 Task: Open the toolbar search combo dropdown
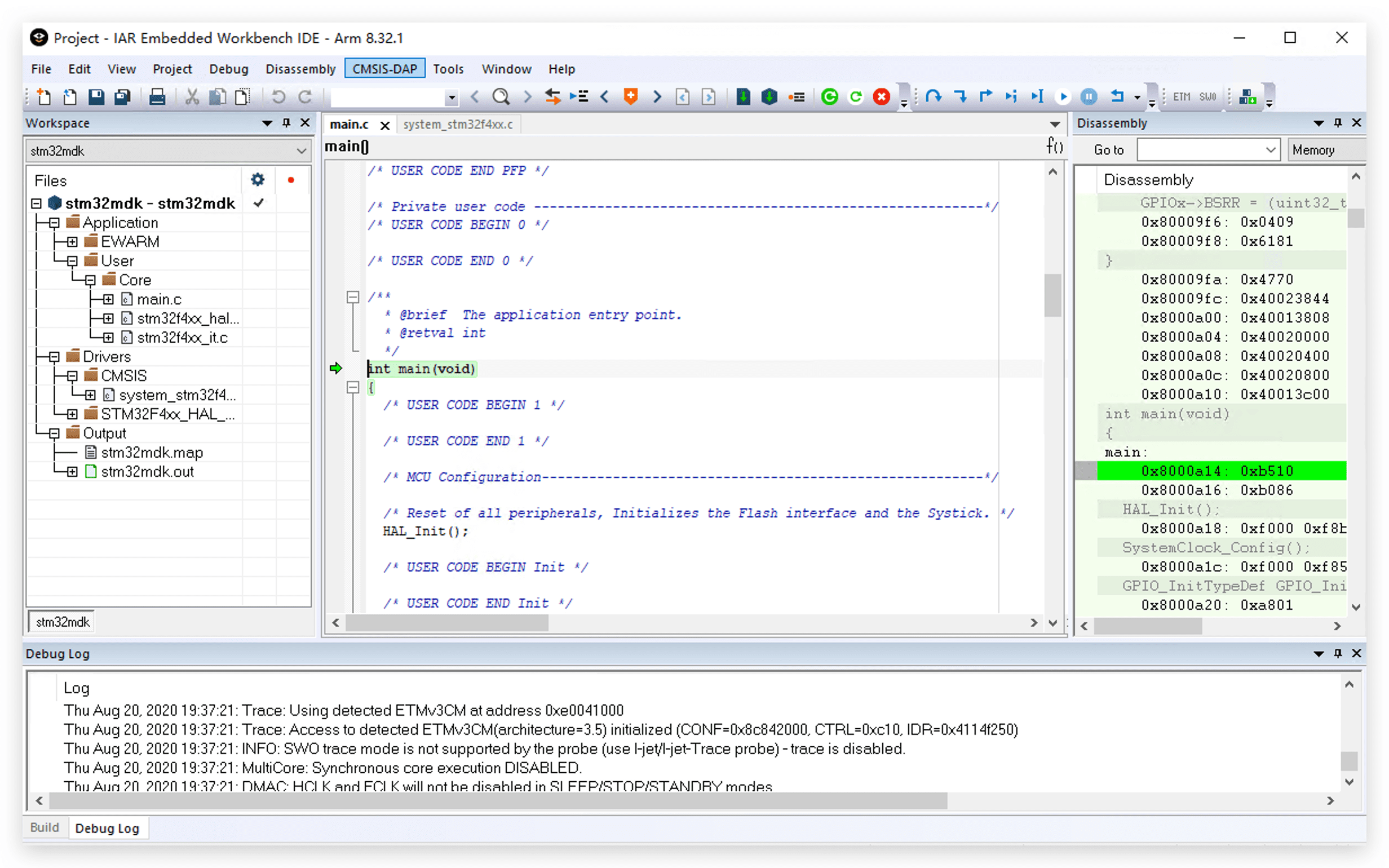point(452,98)
